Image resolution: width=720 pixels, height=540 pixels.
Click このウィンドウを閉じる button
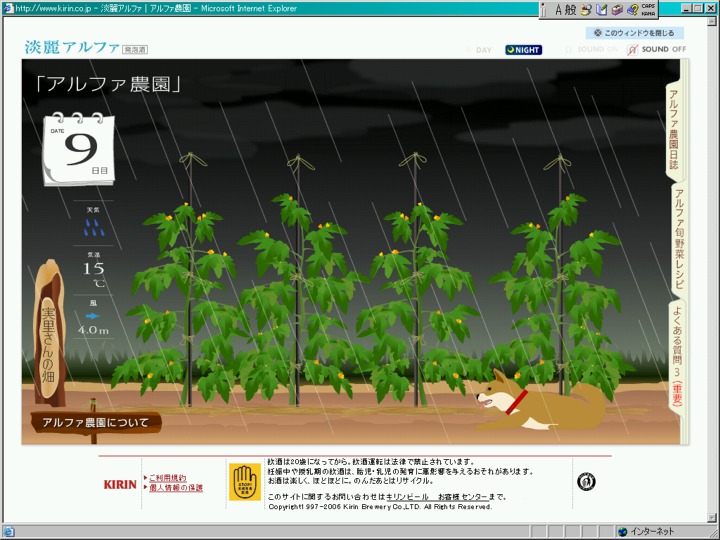[635, 33]
